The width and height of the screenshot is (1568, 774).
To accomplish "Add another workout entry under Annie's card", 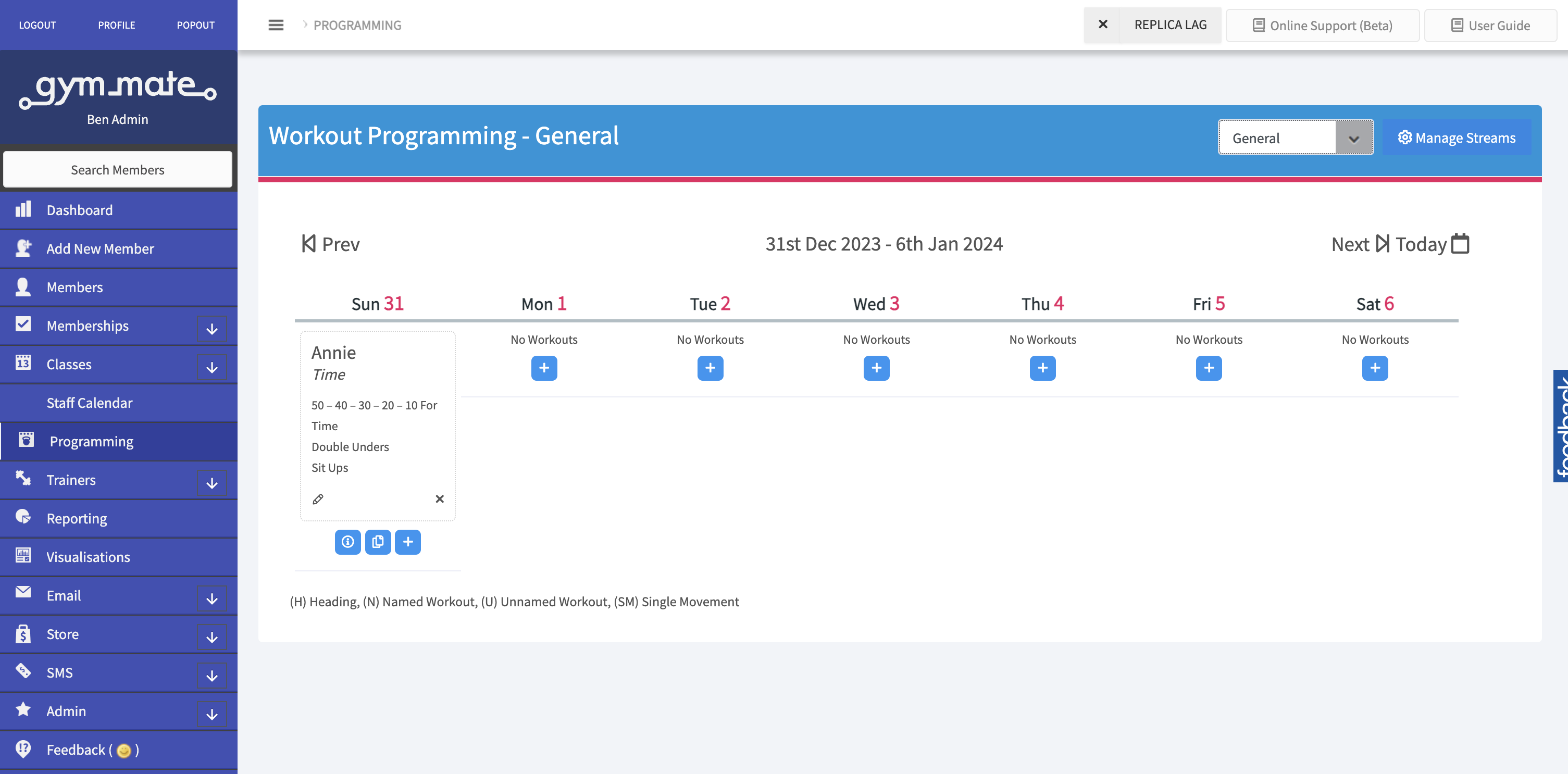I will pyautogui.click(x=408, y=542).
